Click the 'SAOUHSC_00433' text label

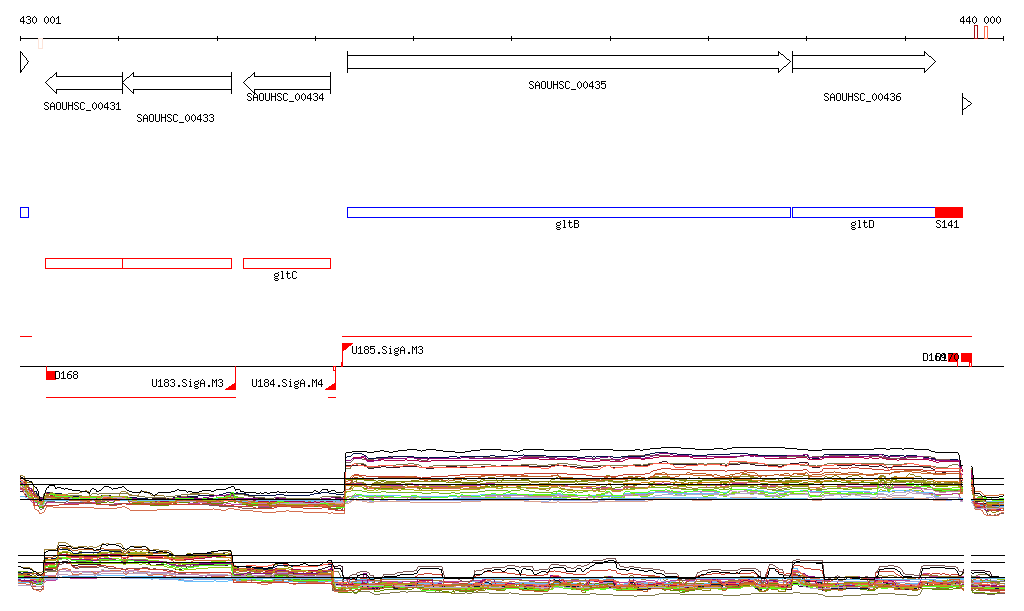pyautogui.click(x=175, y=118)
